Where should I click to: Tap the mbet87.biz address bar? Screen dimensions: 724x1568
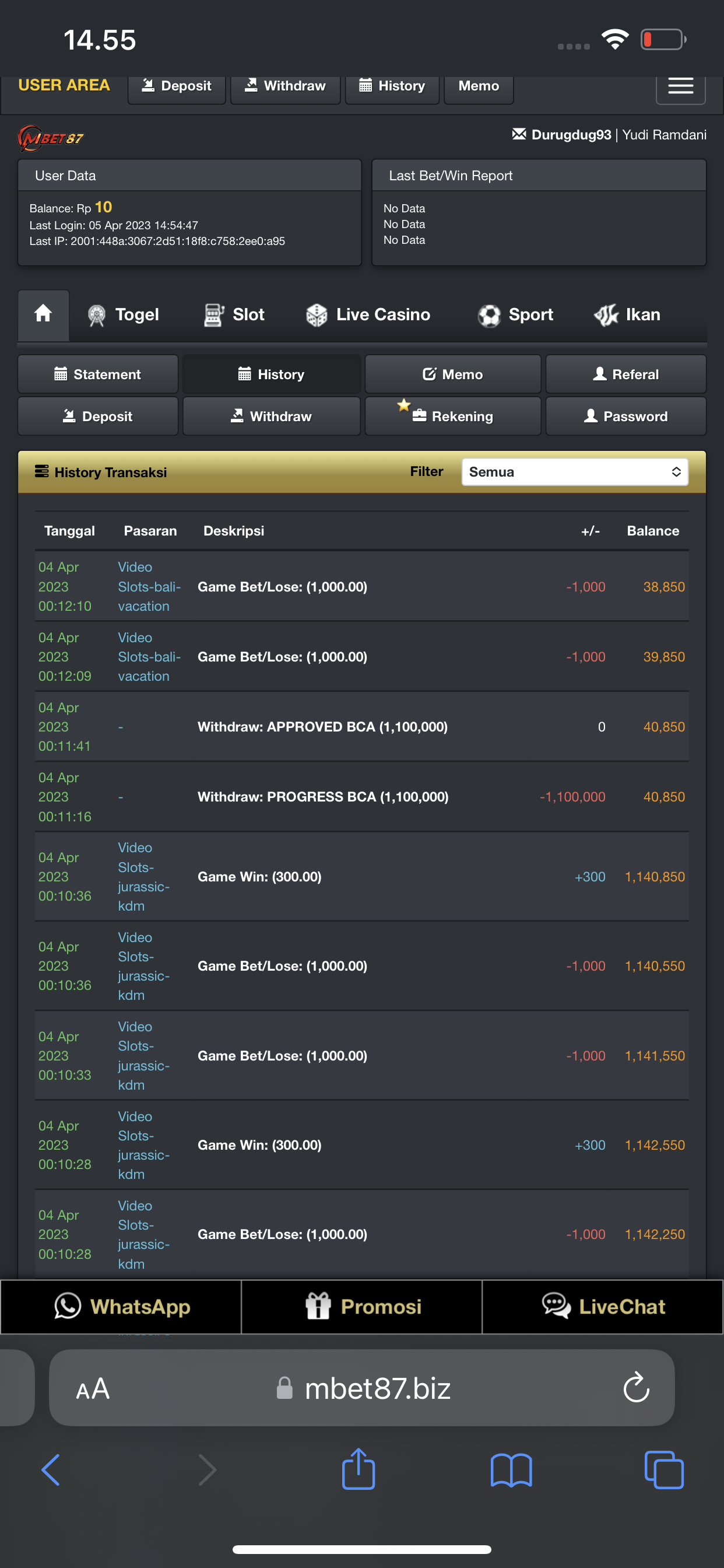pyautogui.click(x=377, y=1388)
